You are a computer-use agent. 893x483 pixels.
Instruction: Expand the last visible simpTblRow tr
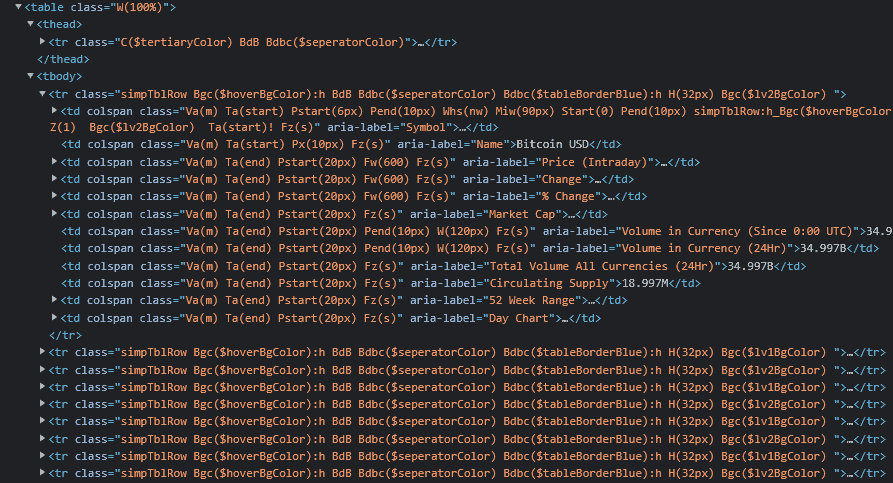43,473
